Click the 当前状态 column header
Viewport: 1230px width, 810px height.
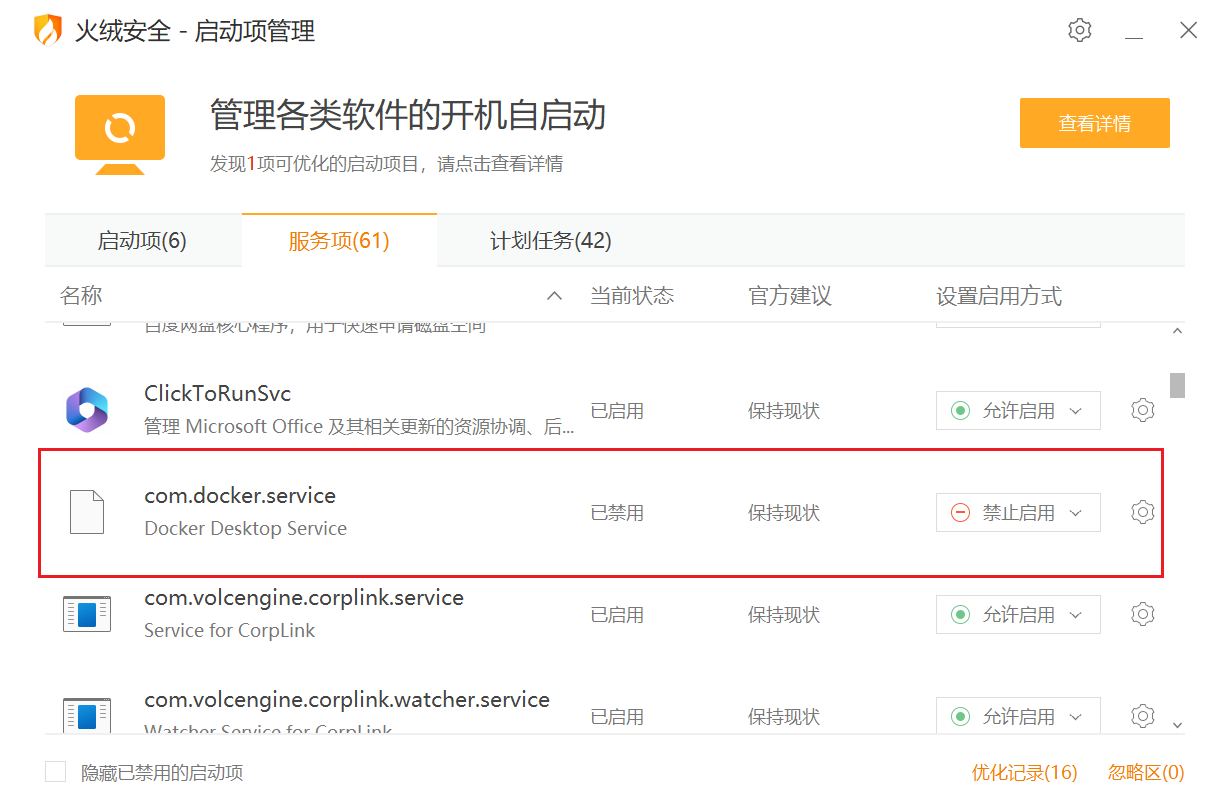(632, 296)
